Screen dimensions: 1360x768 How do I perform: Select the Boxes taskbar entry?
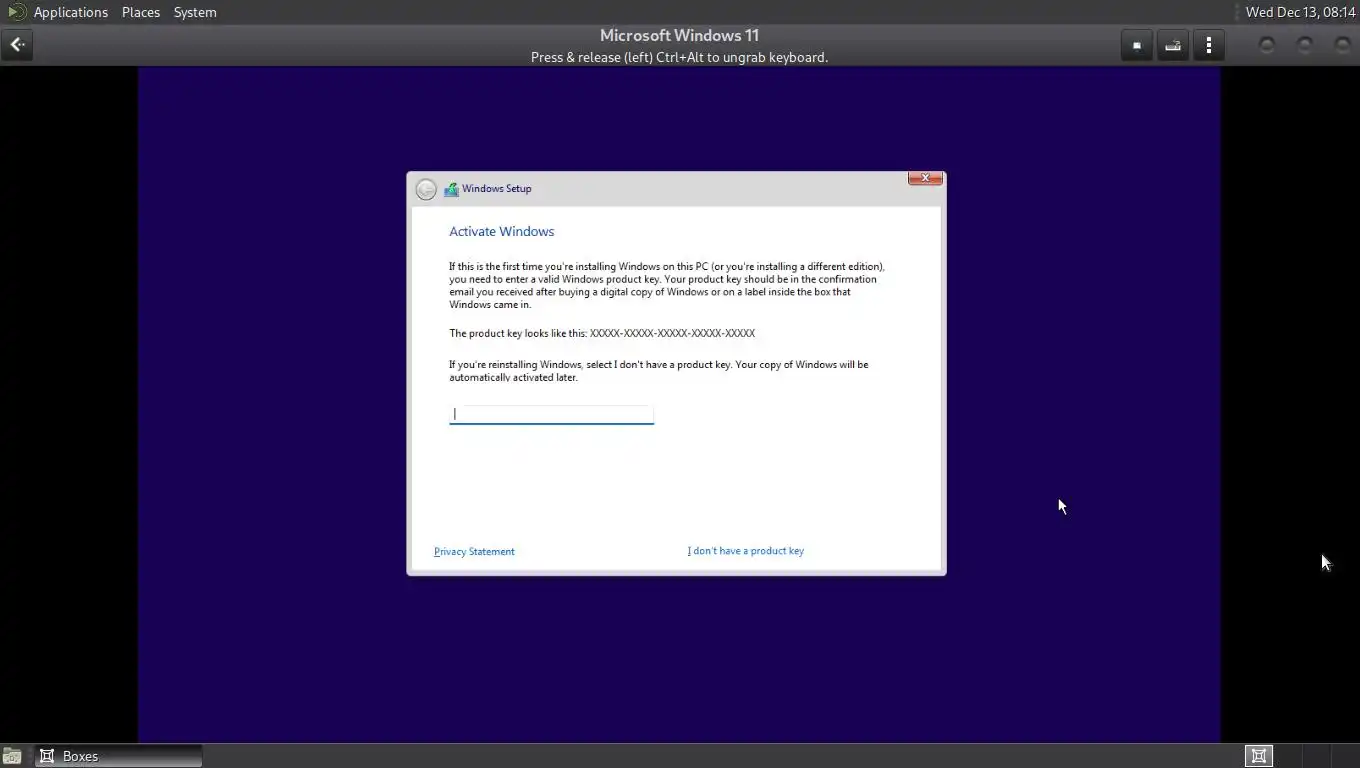click(119, 756)
